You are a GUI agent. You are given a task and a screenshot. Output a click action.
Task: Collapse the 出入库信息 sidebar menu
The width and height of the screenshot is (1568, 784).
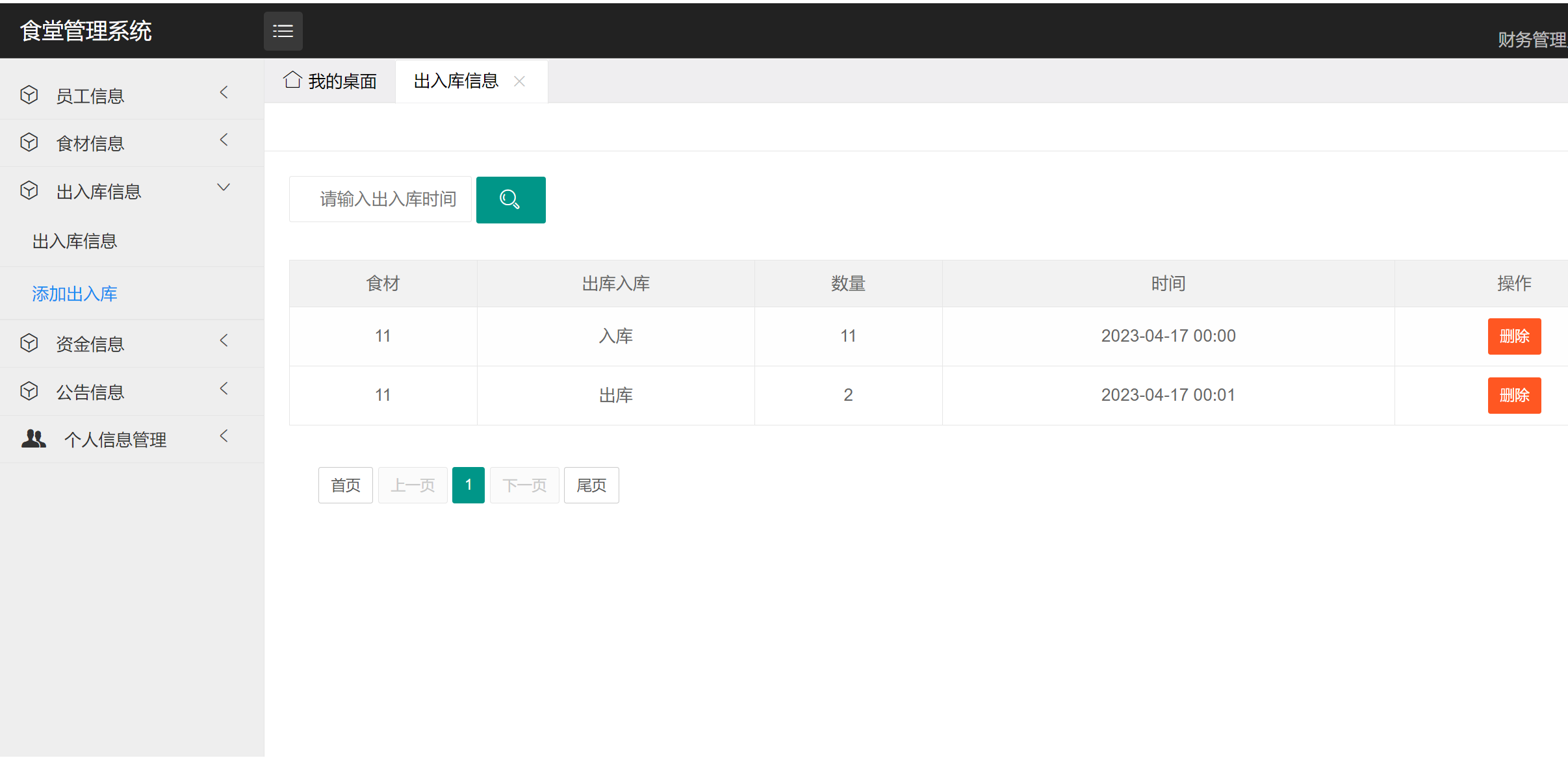pos(224,188)
